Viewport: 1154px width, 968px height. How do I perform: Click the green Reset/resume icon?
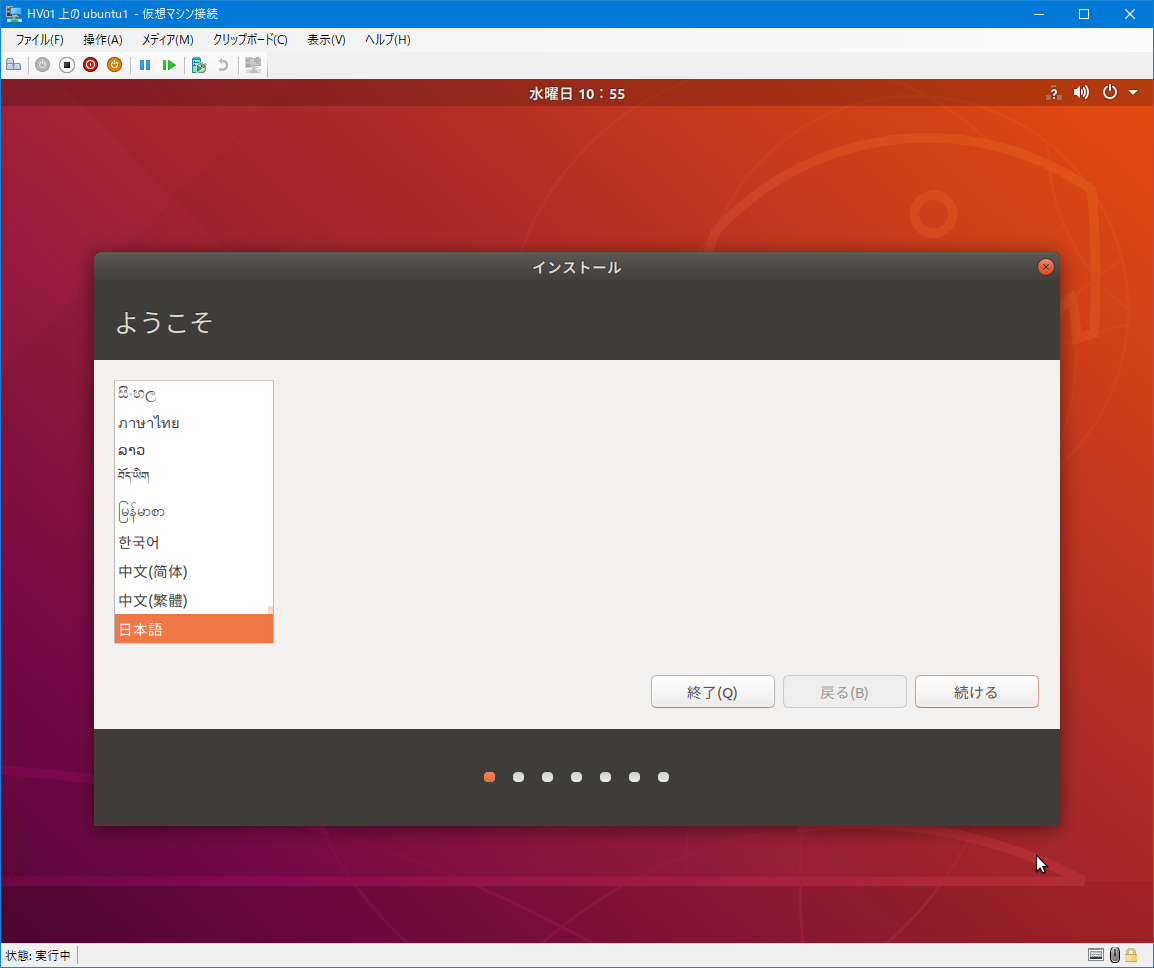(x=169, y=65)
